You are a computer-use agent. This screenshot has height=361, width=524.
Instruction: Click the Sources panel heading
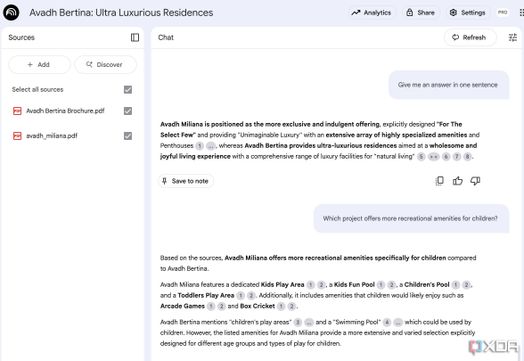point(21,37)
